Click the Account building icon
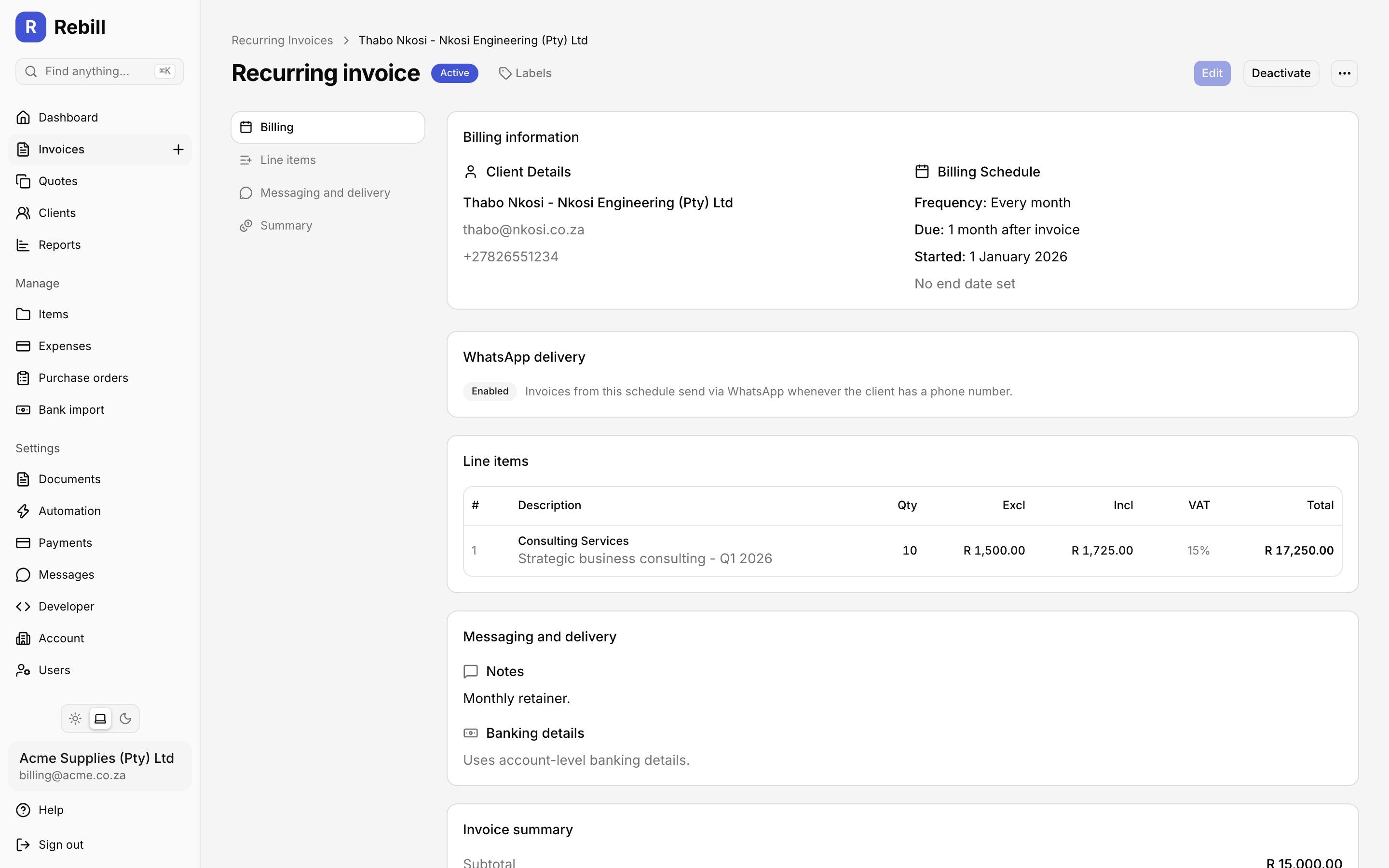 [23, 638]
